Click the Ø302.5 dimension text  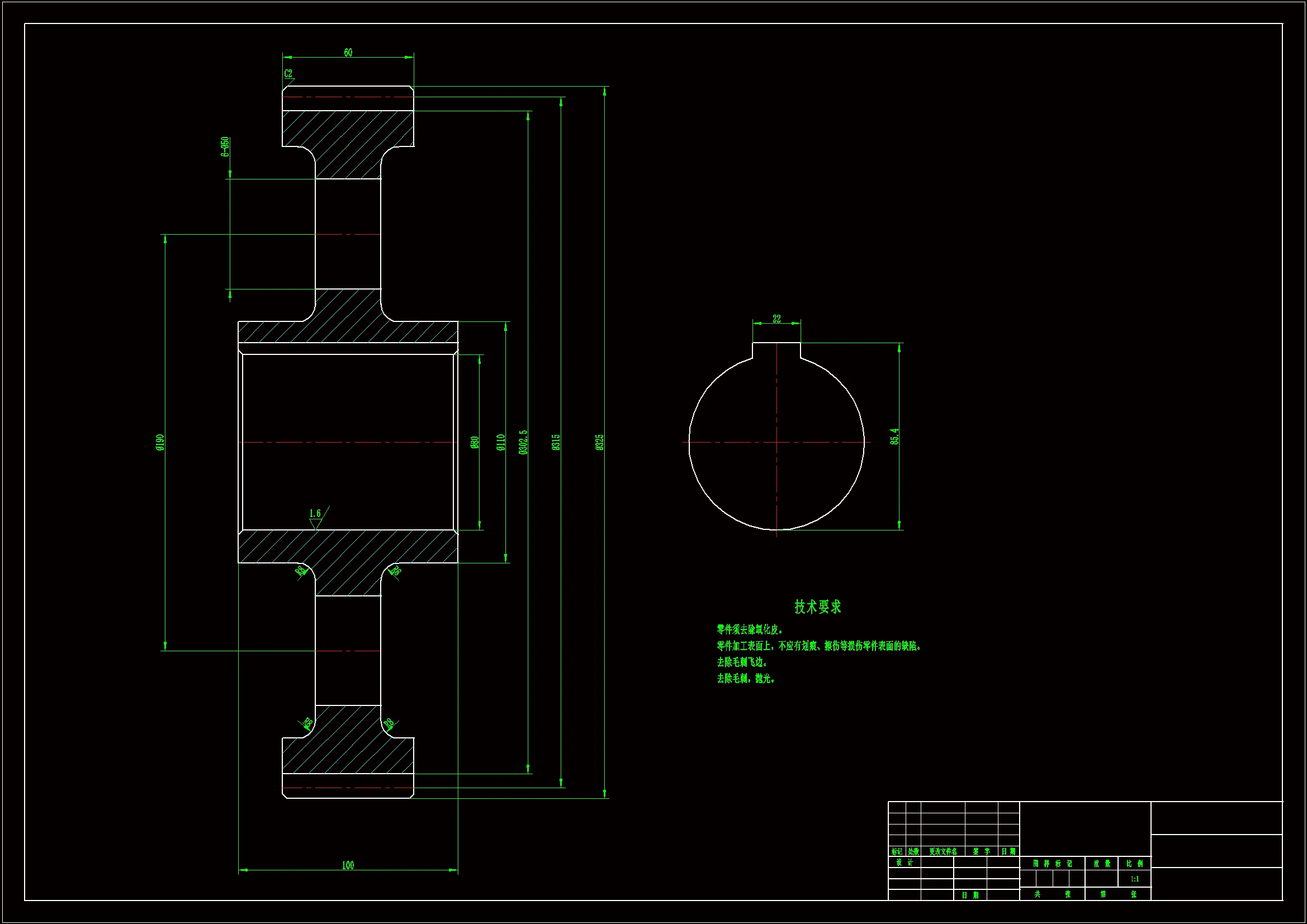tap(524, 442)
